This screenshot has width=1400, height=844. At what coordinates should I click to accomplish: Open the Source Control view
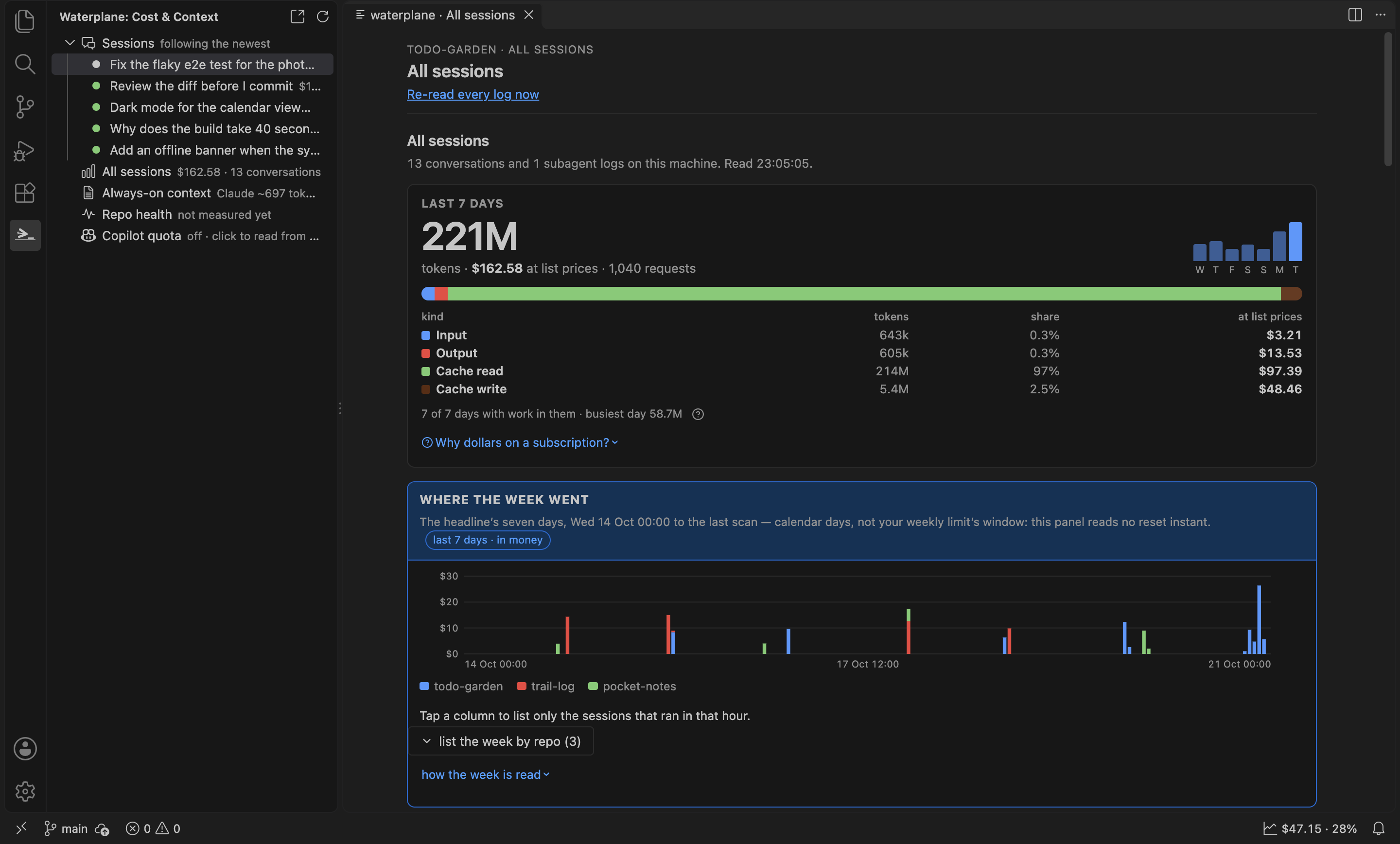click(24, 107)
